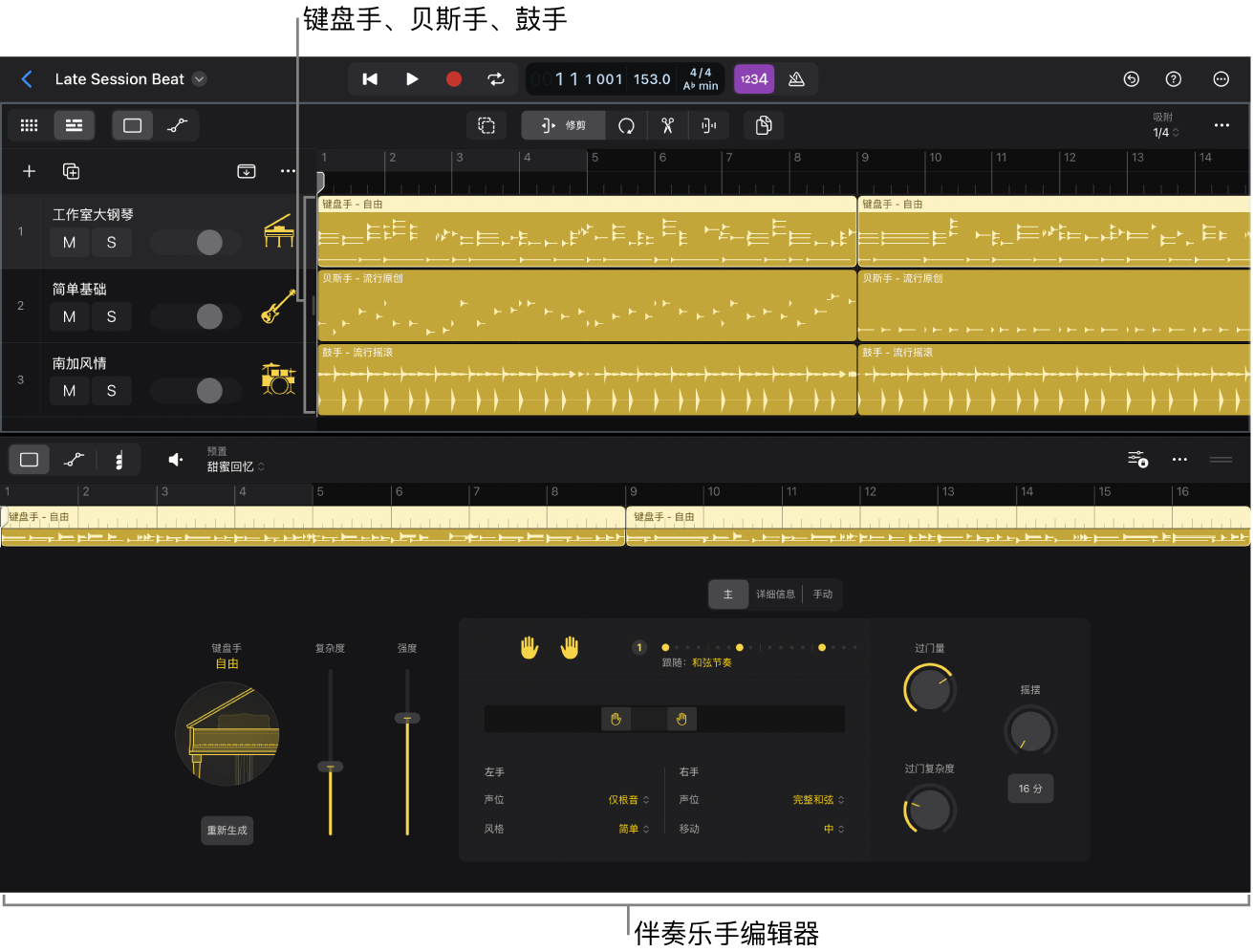This screenshot has width=1253, height=952.
Task: Solo the 简单基础 track
Action: point(112,316)
